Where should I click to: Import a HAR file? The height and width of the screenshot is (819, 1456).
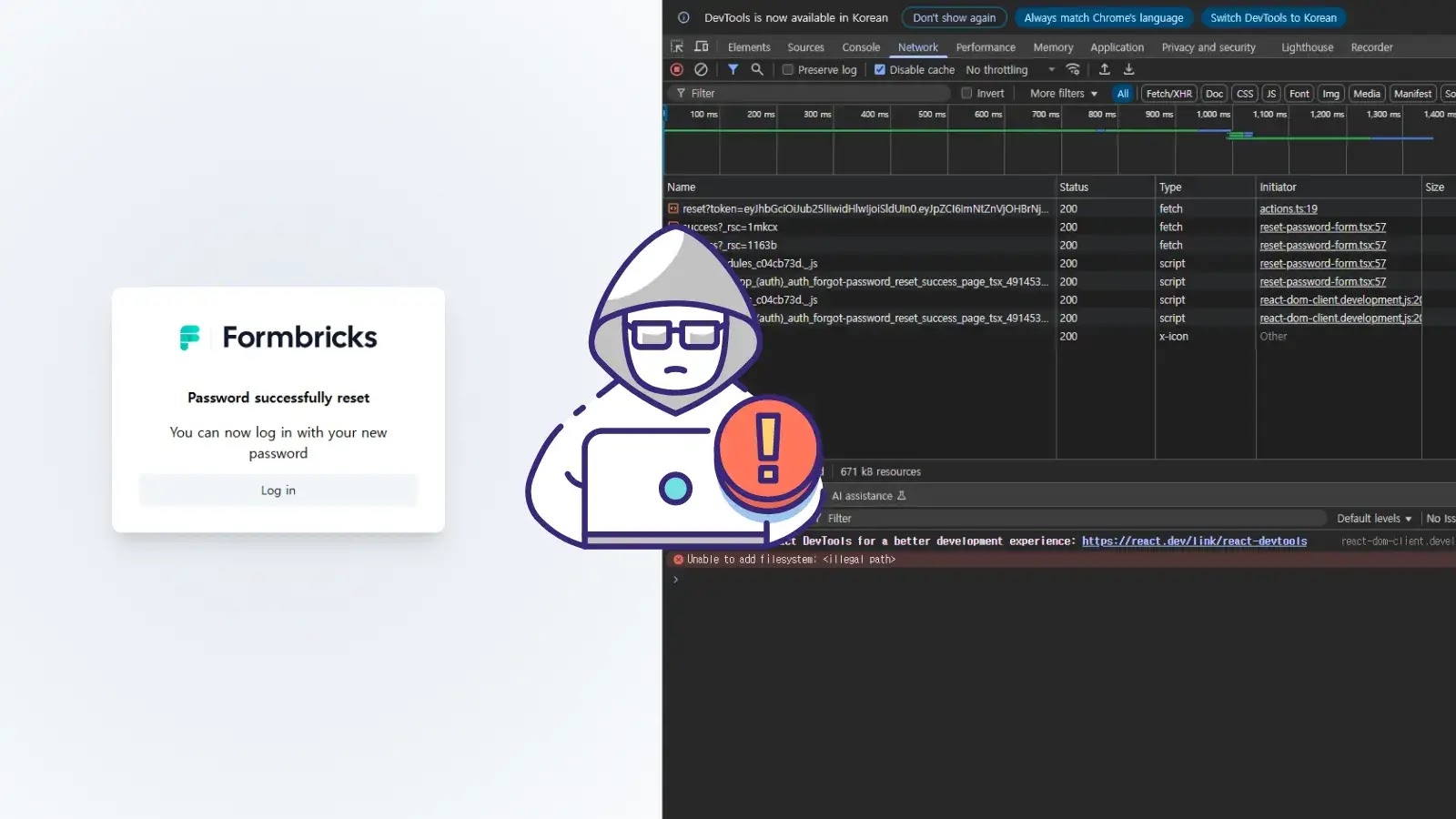[x=1104, y=69]
